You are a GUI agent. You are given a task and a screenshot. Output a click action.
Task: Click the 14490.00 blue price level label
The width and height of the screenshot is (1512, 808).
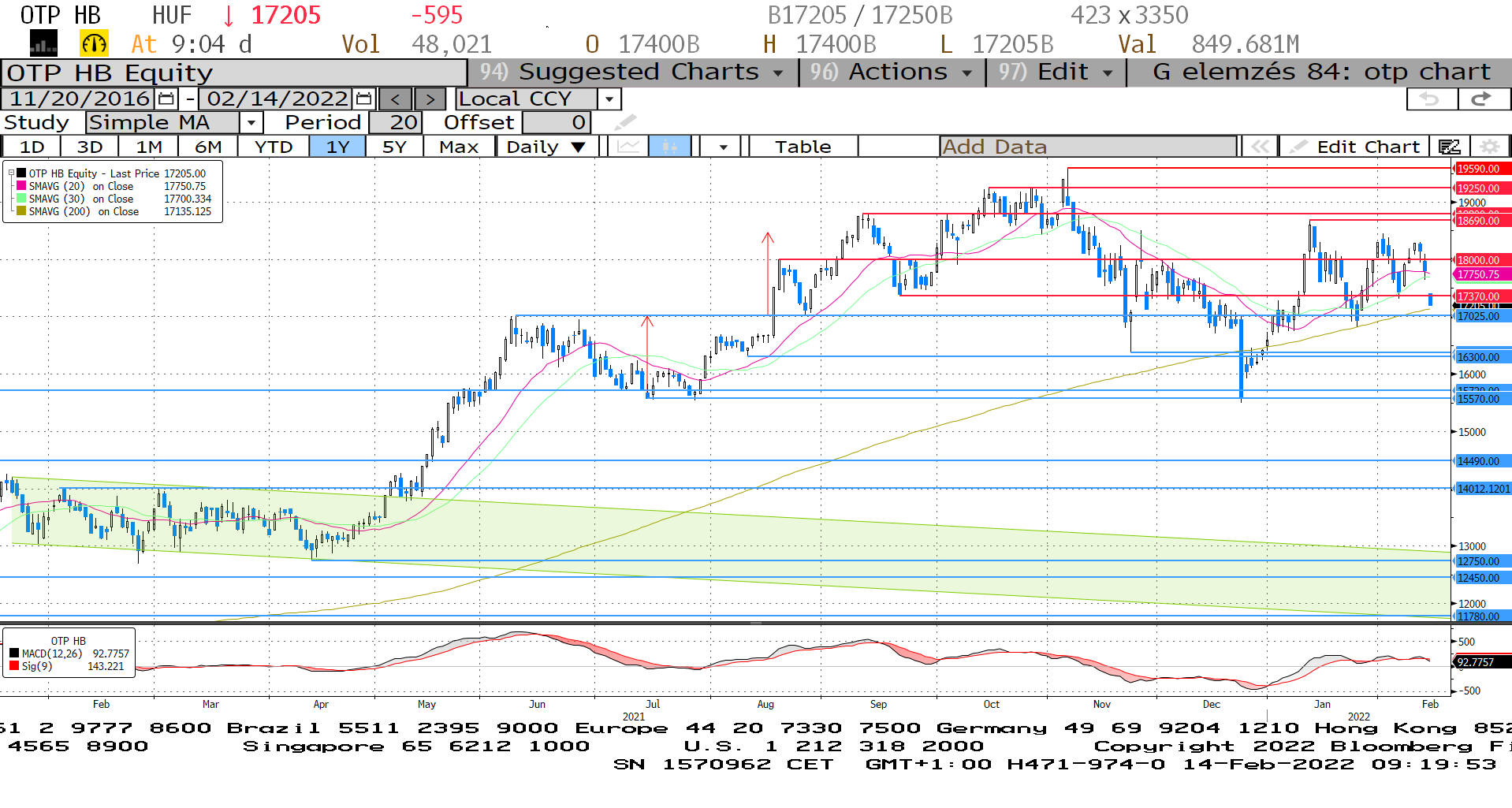tap(1482, 461)
